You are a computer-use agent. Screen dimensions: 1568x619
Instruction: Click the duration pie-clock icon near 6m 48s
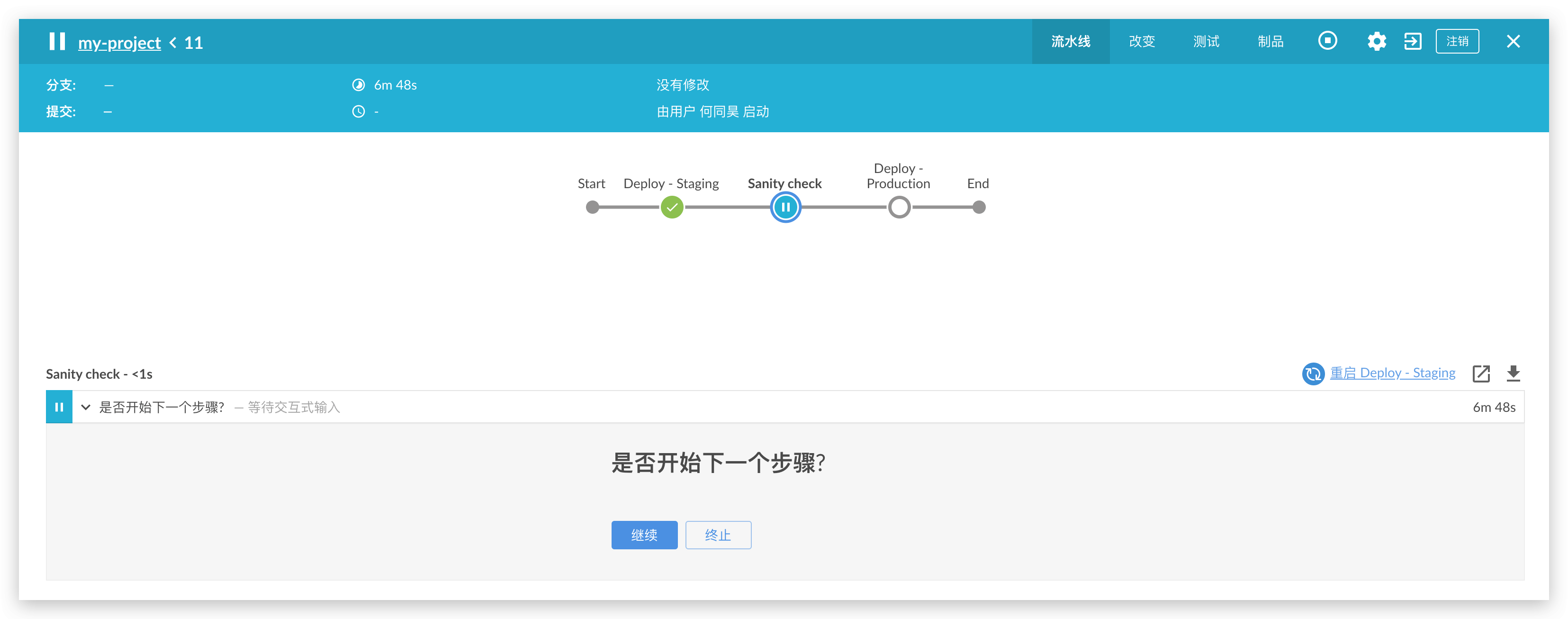coord(359,85)
